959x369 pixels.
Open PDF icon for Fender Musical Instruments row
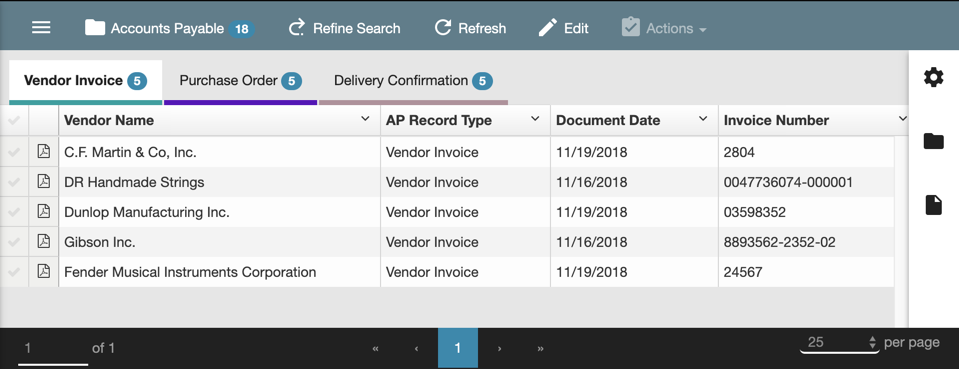click(x=43, y=272)
